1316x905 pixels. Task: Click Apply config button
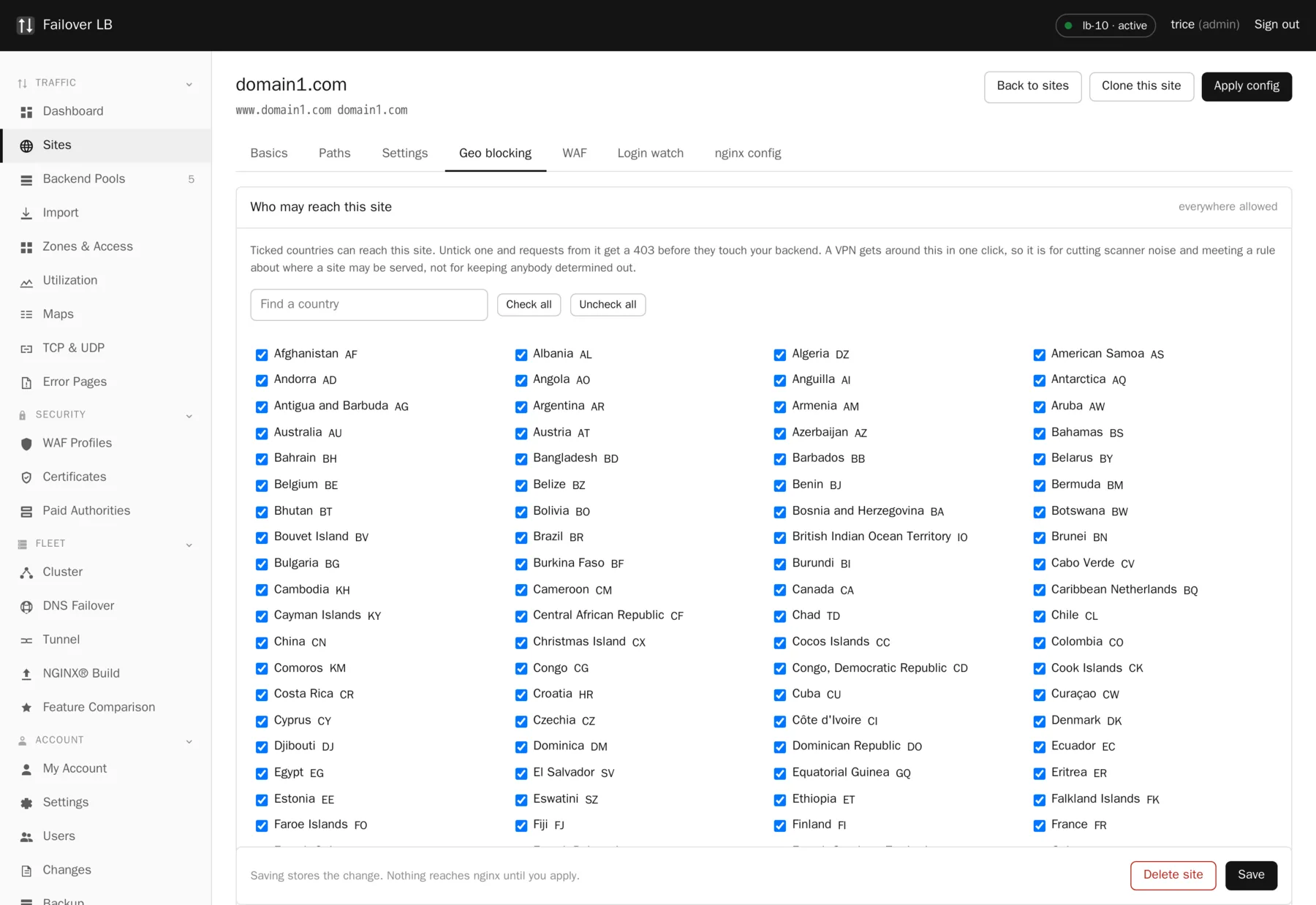(1247, 87)
